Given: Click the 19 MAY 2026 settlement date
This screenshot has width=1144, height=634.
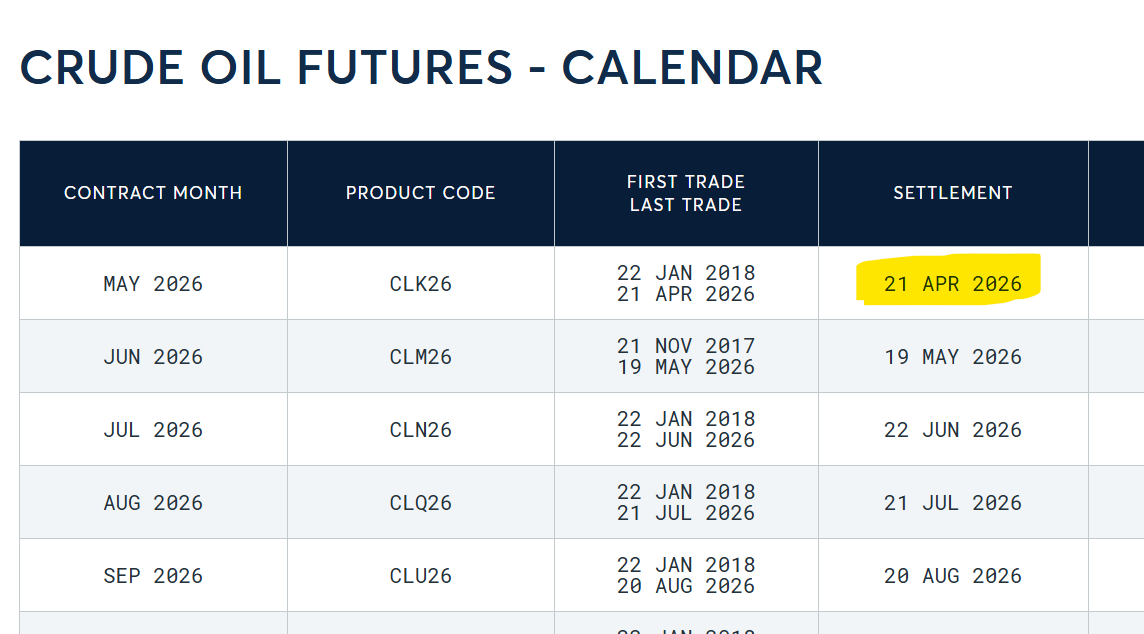Looking at the screenshot, I should click(952, 357).
